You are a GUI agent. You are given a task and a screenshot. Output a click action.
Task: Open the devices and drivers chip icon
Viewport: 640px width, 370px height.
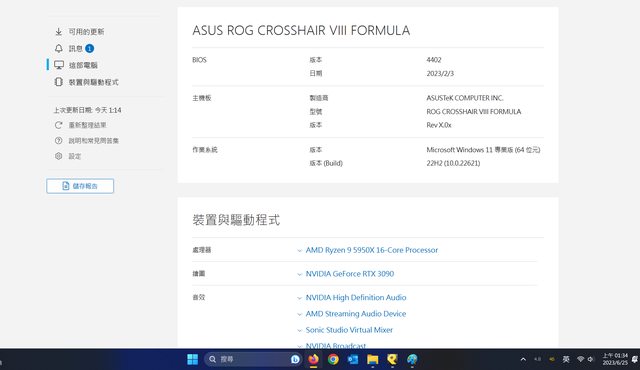58,82
